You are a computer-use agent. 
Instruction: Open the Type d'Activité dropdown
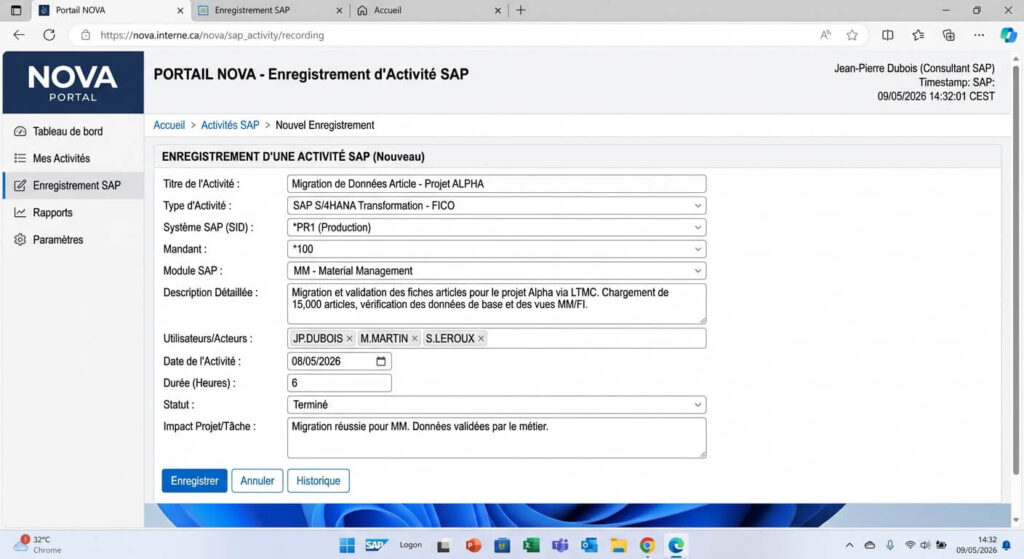pos(496,206)
